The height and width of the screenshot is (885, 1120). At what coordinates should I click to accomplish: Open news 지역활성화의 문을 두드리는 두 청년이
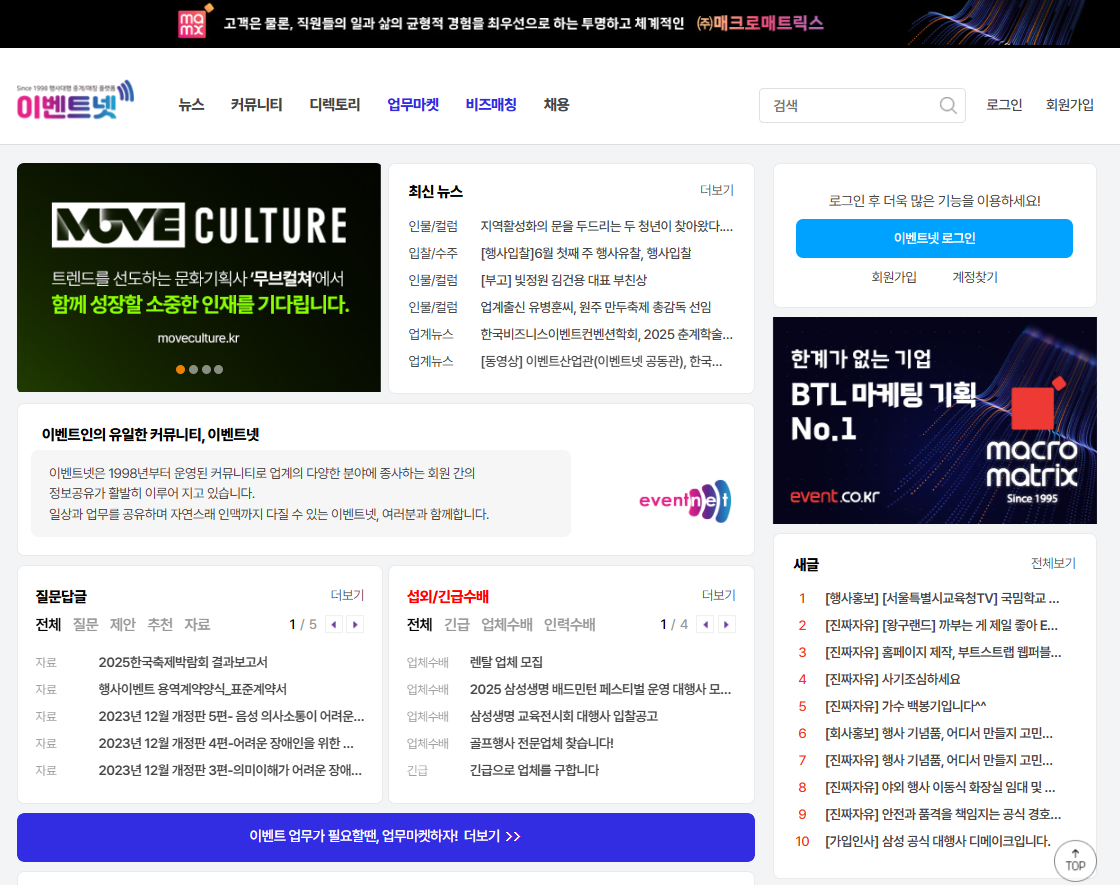click(x=606, y=226)
